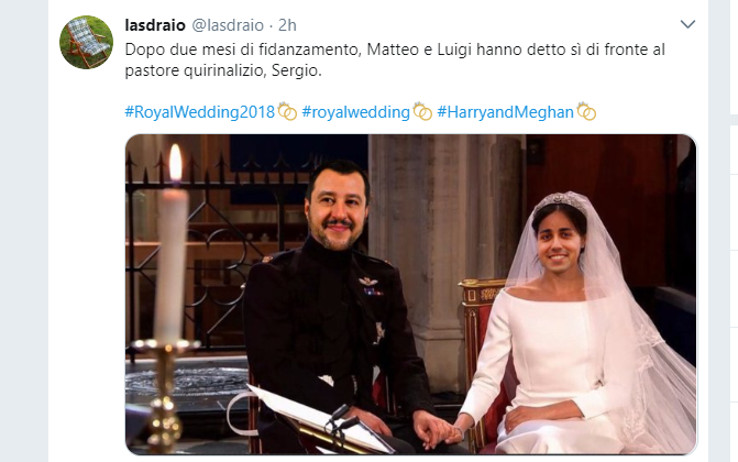Image resolution: width=738 pixels, height=462 pixels.
Task: Follow the #royalwedding hashtag link
Action: pyautogui.click(x=356, y=112)
